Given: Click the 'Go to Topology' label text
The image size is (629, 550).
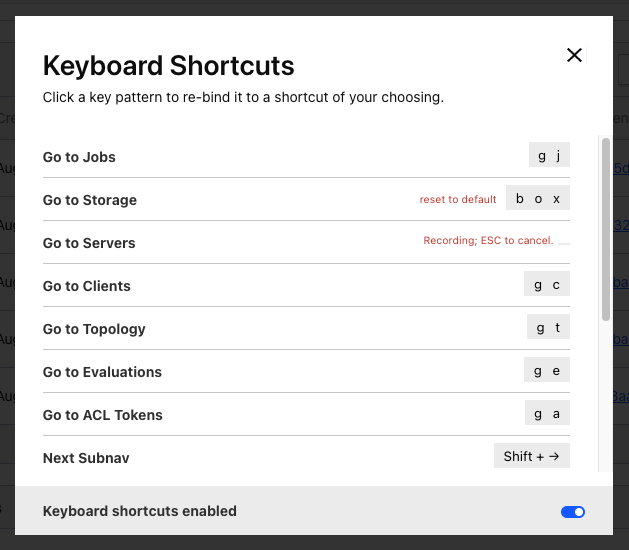Looking at the screenshot, I should [94, 329].
